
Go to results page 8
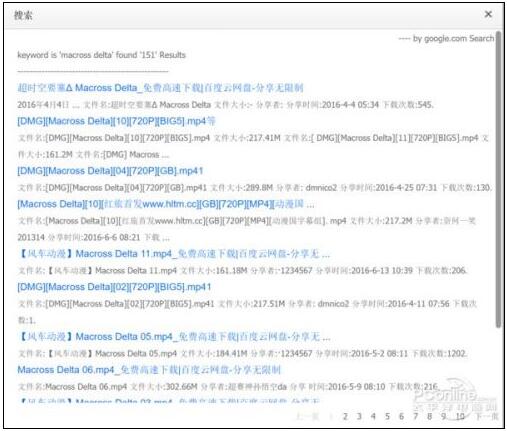(x=430, y=416)
